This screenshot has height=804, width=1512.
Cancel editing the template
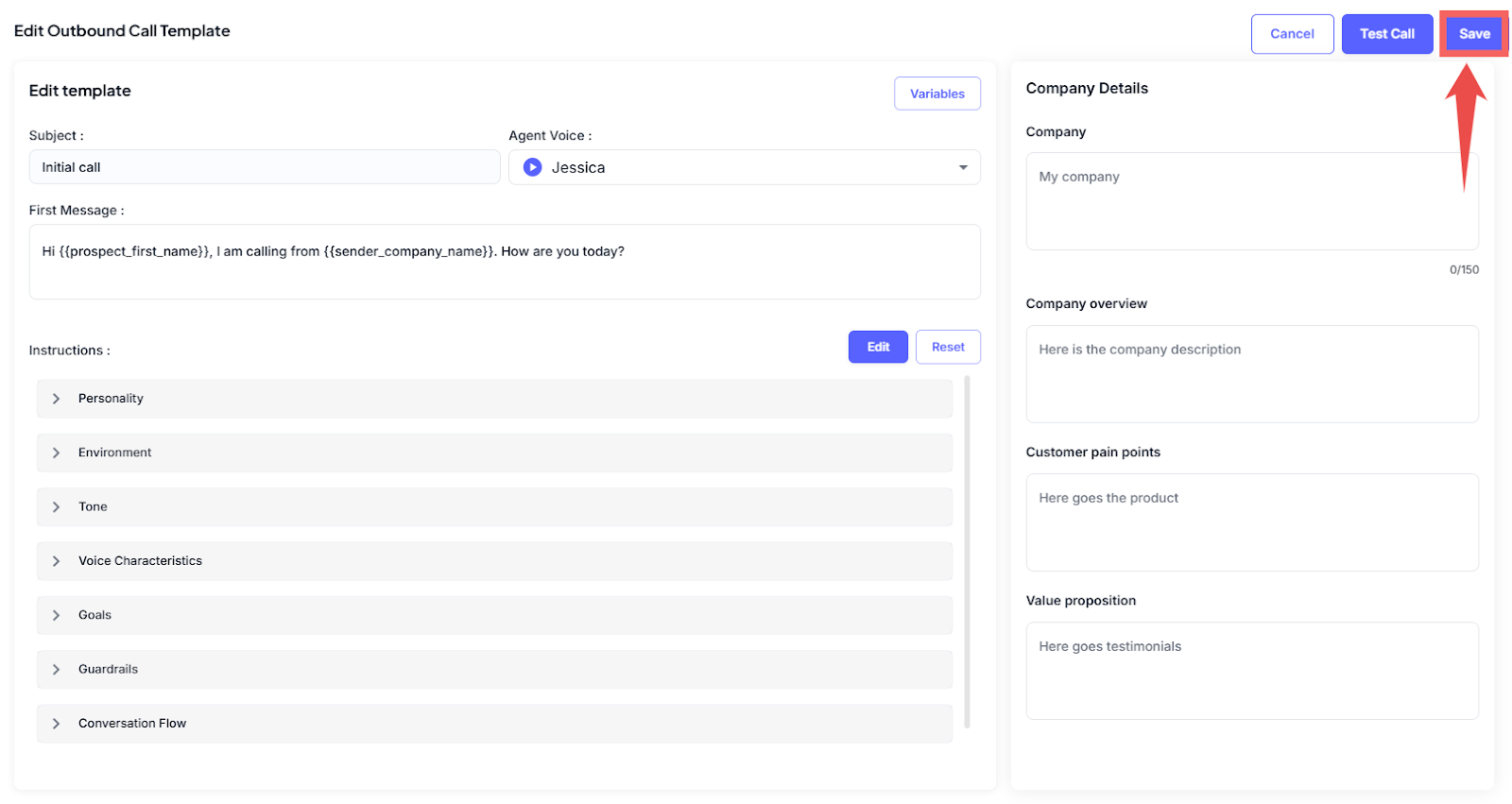coord(1292,34)
